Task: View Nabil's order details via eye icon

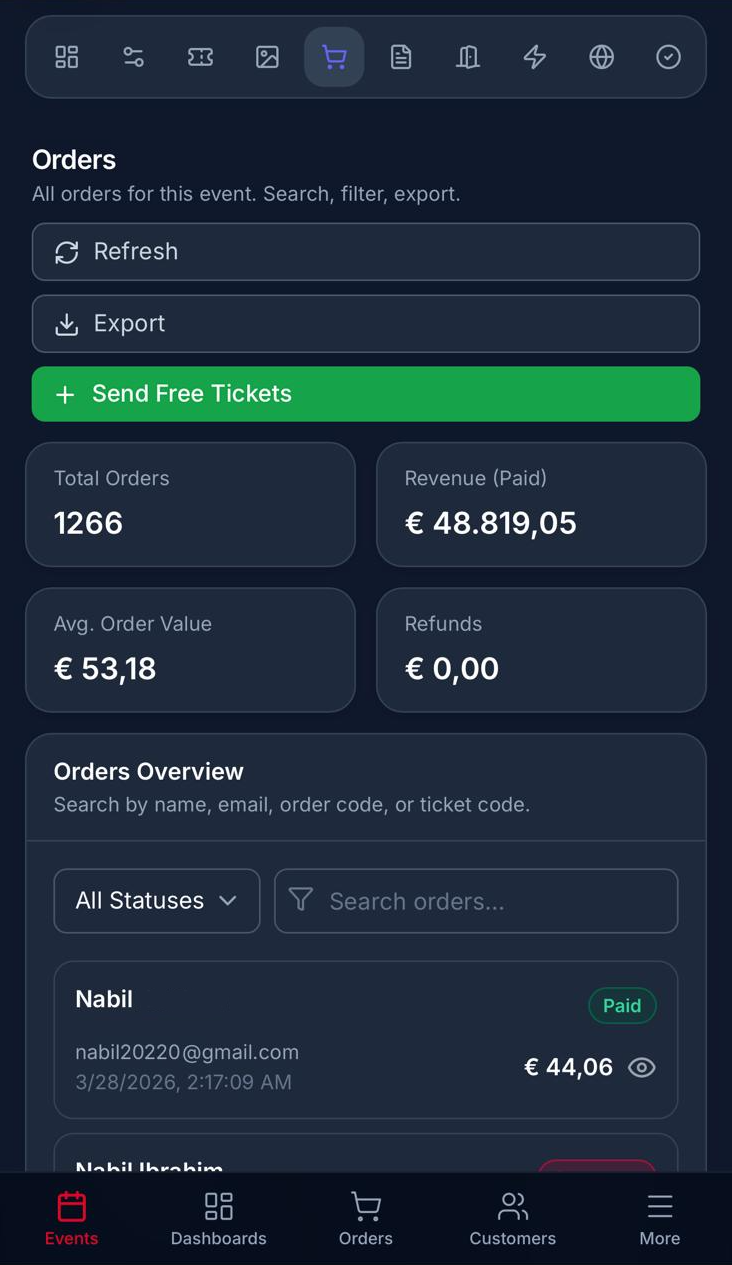Action: coord(641,1068)
